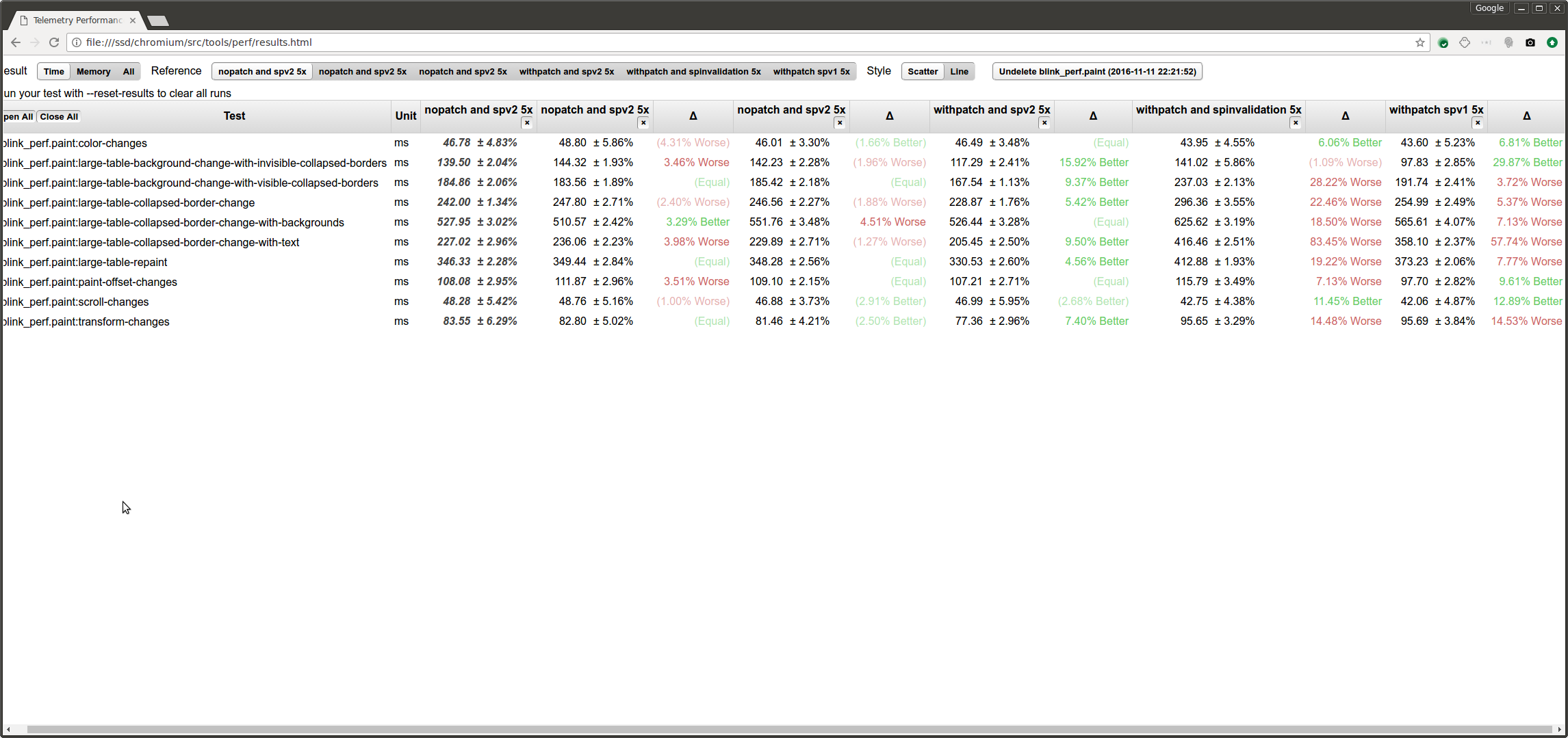Expand the blink_perf.paint:scroll-changes row

tap(75, 302)
